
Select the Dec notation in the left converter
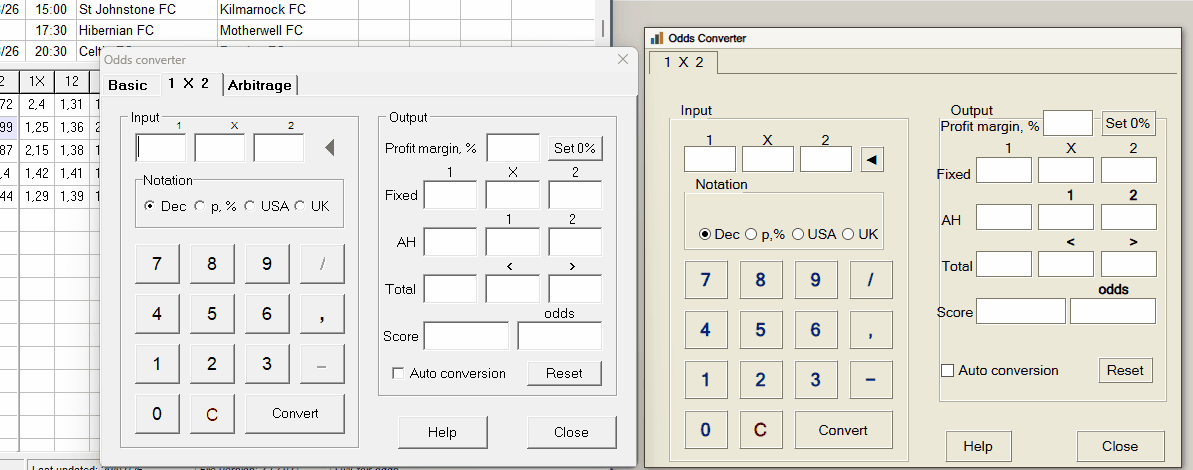click(x=165, y=206)
